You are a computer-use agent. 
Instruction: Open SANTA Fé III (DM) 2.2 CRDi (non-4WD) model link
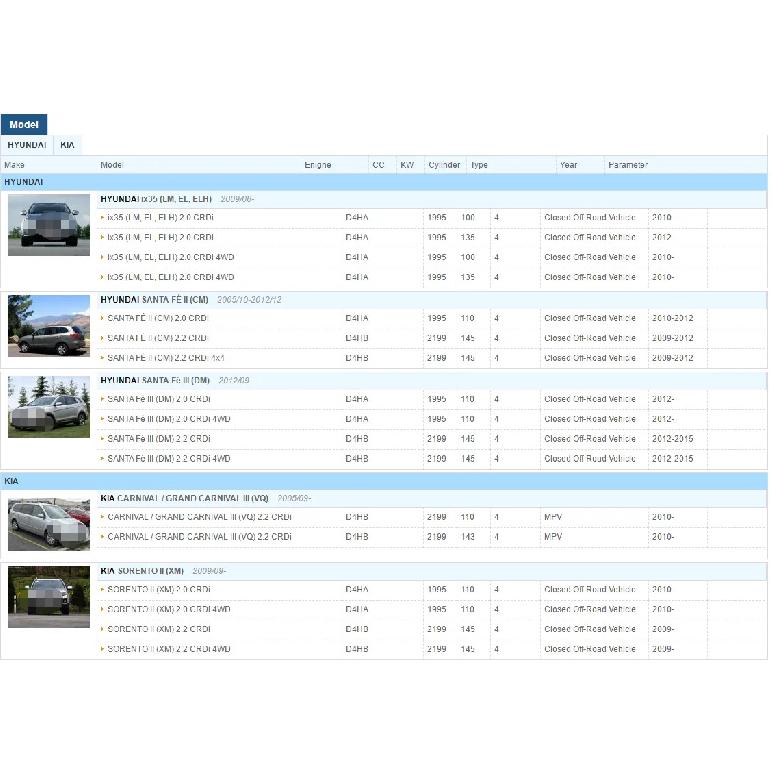[159, 439]
